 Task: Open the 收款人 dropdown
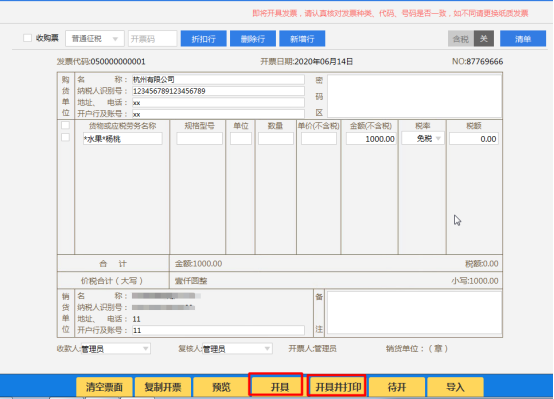tap(116, 349)
